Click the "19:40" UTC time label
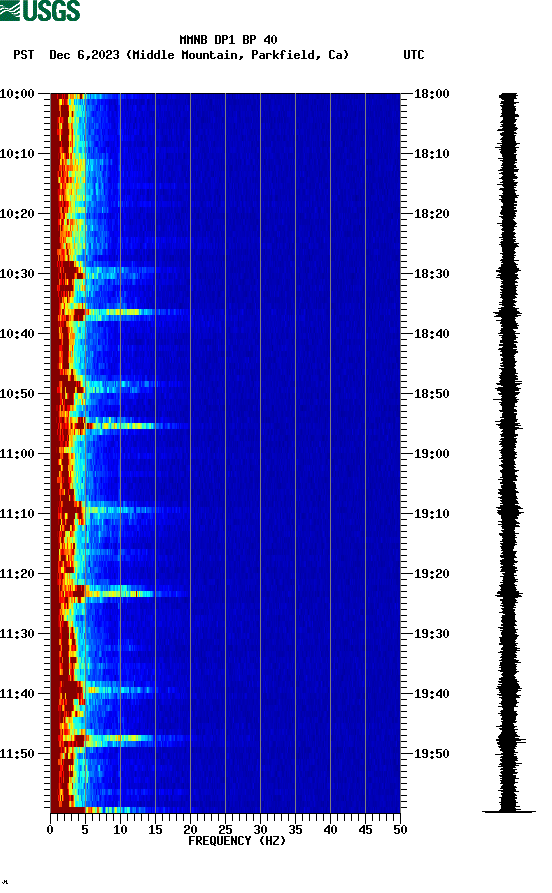 pos(432,694)
